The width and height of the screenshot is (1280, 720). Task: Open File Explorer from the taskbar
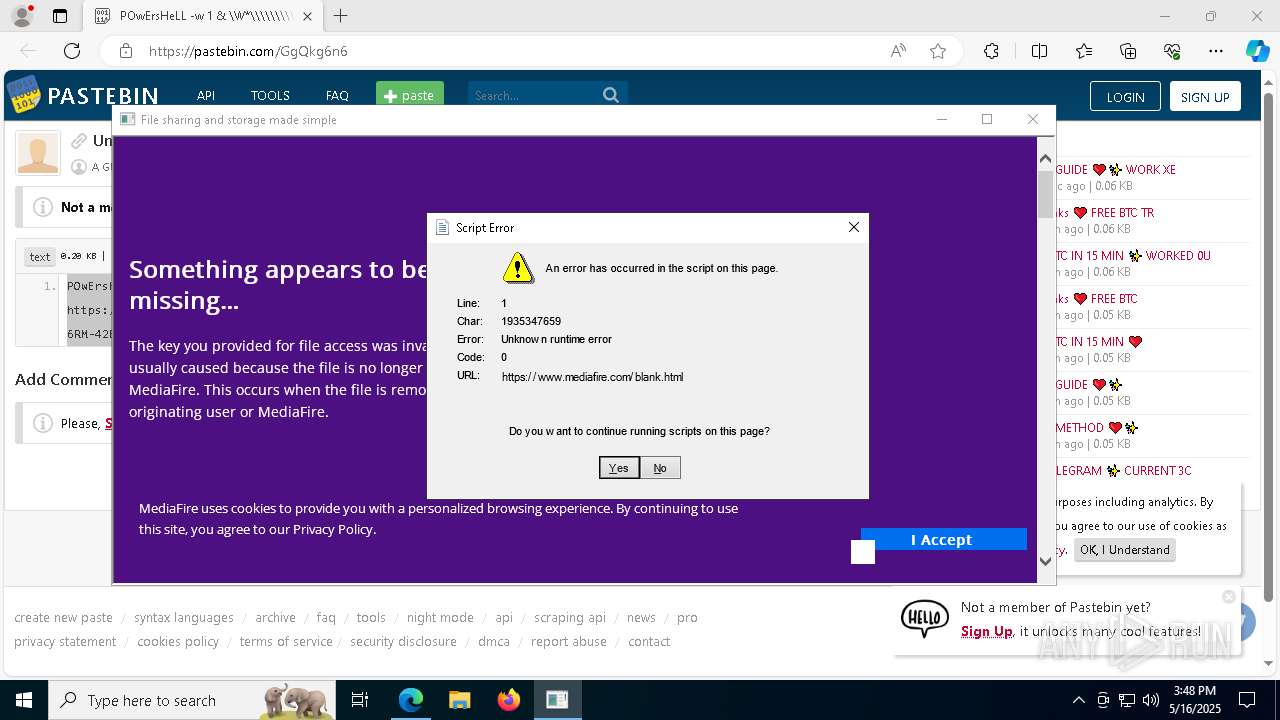459,700
